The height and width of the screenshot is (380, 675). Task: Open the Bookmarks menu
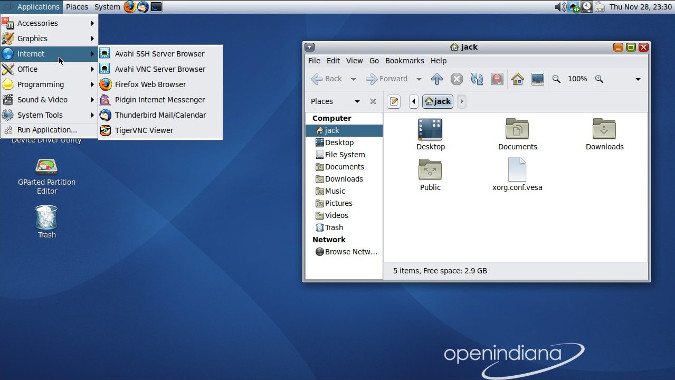405,61
